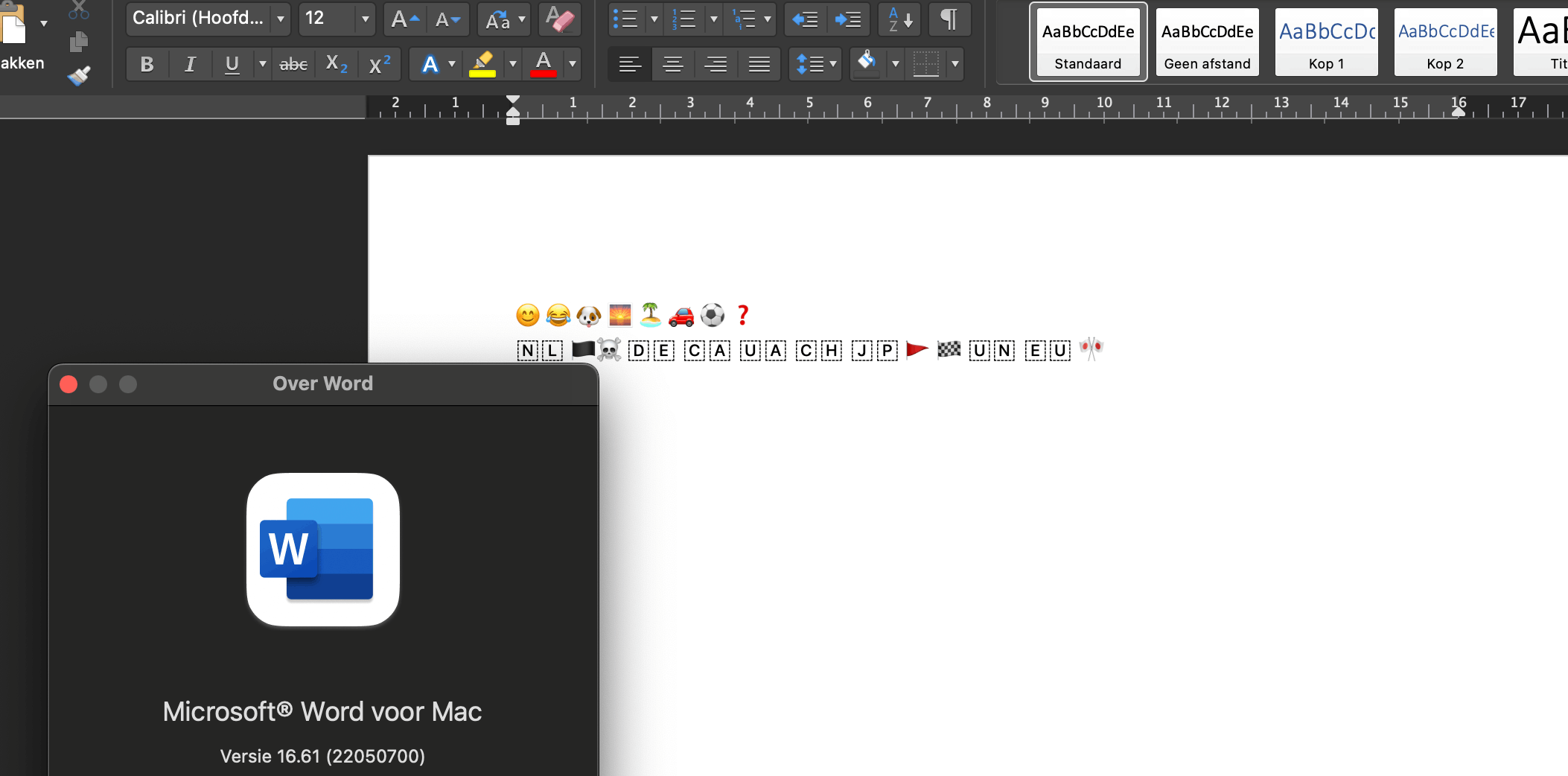Image resolution: width=1568 pixels, height=776 pixels.
Task: Open the font name dropdown
Action: tap(280, 19)
